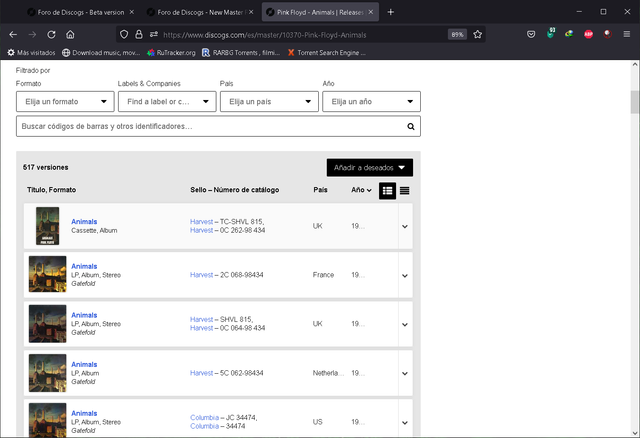
Task: Switch to 'Foro de Discogs - New Master' tab
Action: [x=200, y=12]
